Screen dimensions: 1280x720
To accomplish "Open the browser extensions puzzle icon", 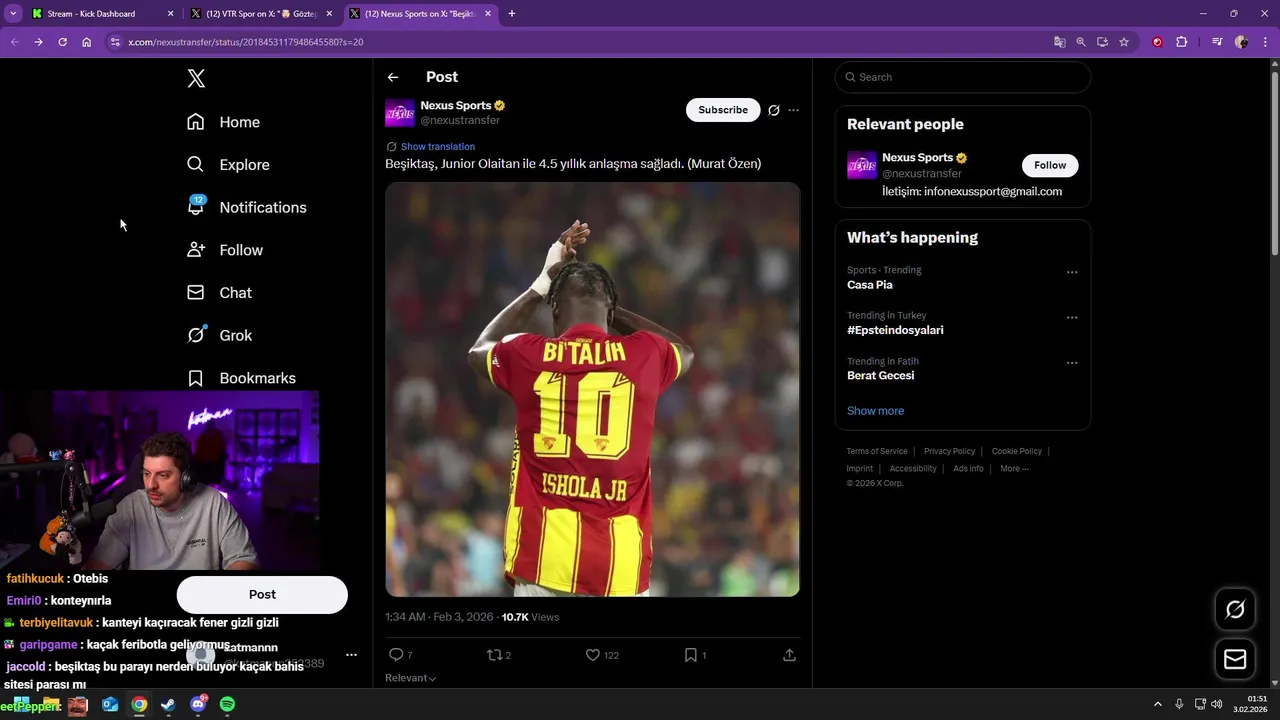I will tap(1182, 42).
